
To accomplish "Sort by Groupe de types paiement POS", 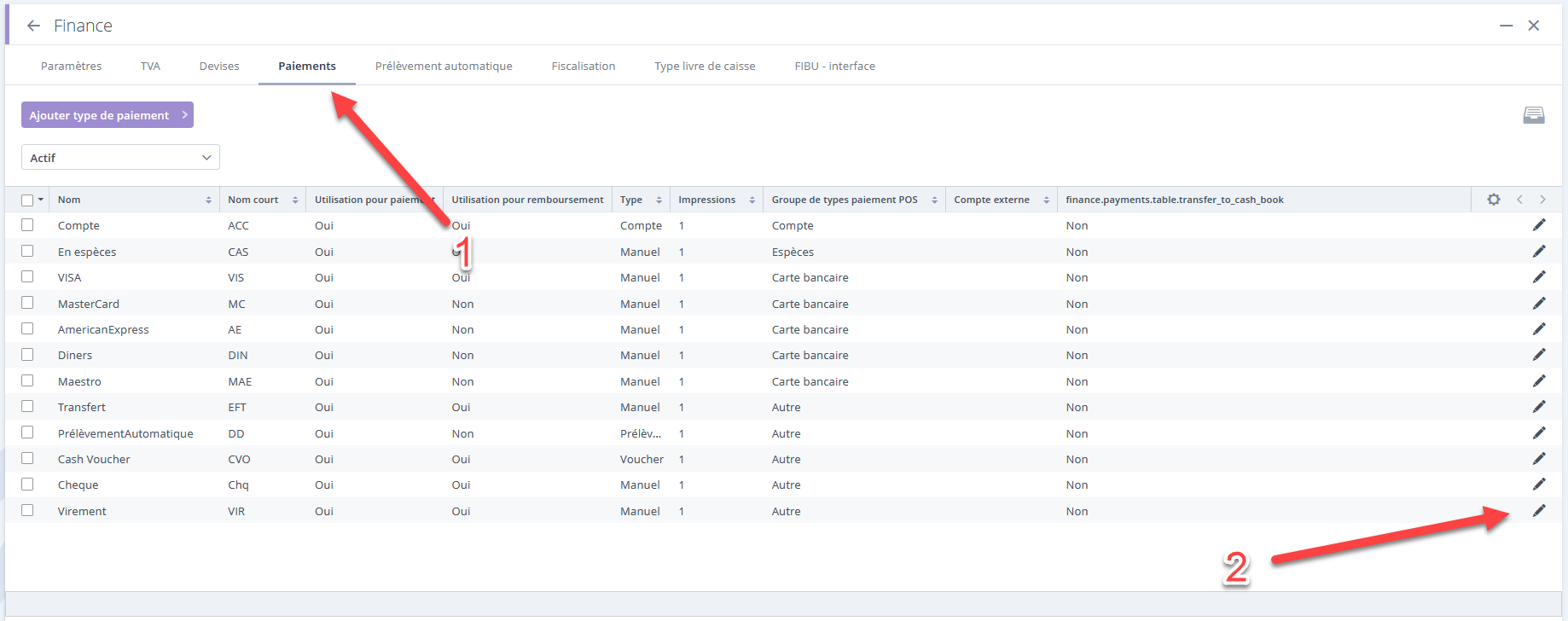I will (x=934, y=200).
